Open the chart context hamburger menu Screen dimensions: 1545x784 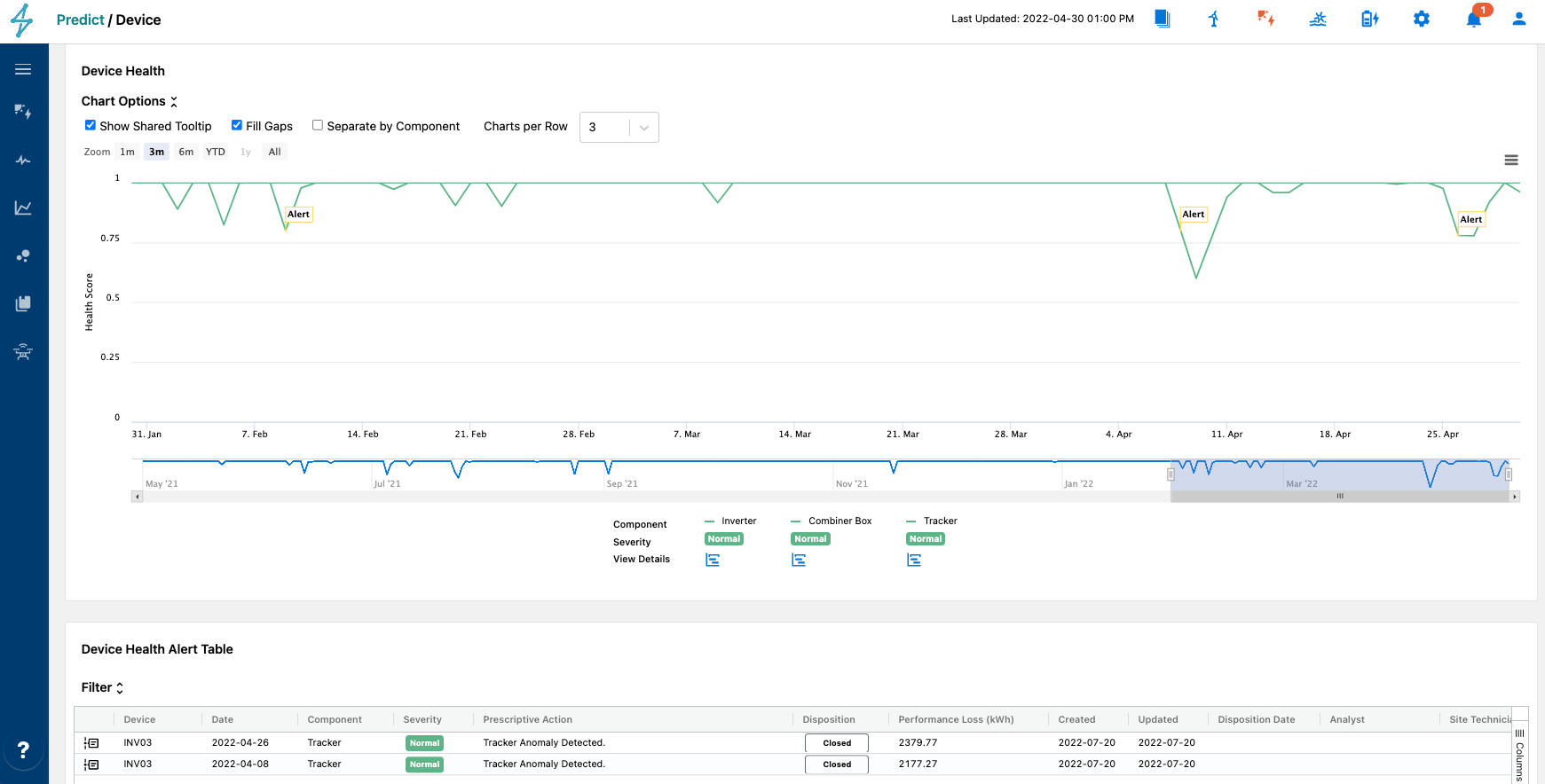pyautogui.click(x=1511, y=161)
